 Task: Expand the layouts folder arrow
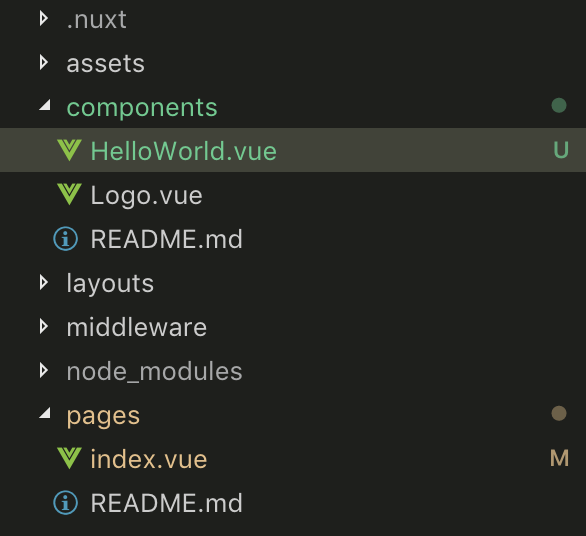[44, 283]
